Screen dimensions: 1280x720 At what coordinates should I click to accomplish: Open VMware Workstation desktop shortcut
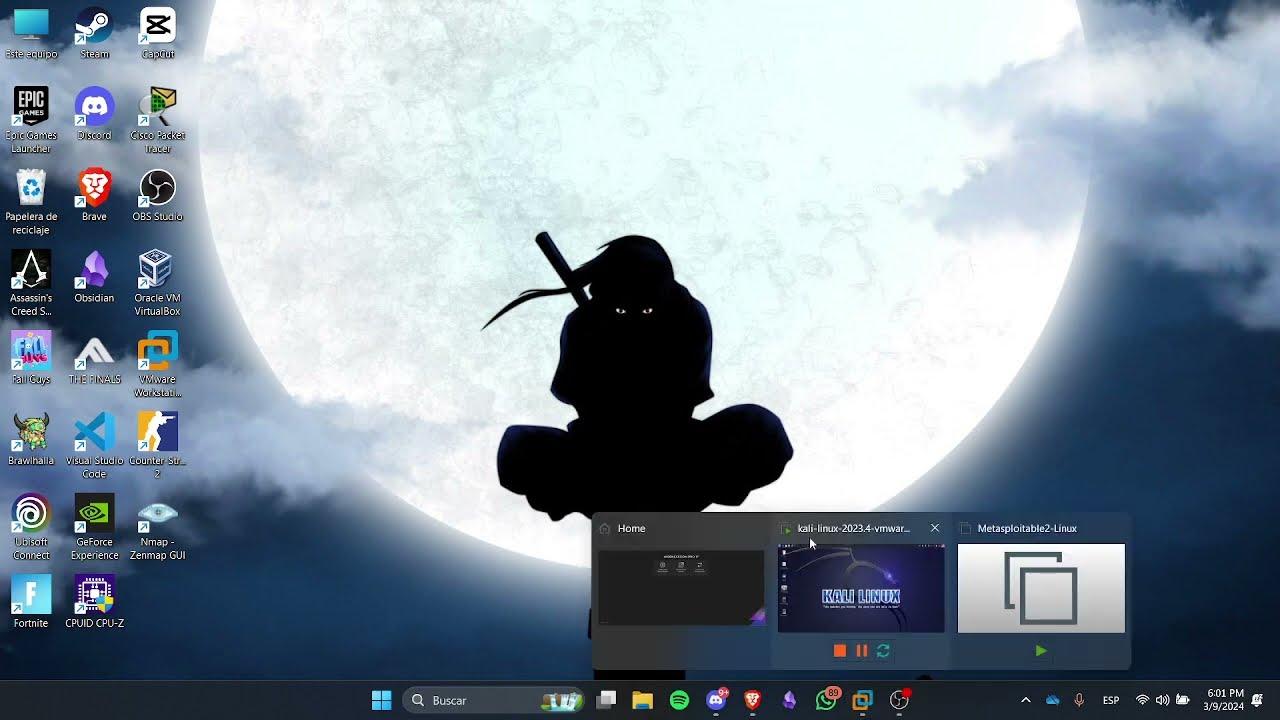point(158,365)
